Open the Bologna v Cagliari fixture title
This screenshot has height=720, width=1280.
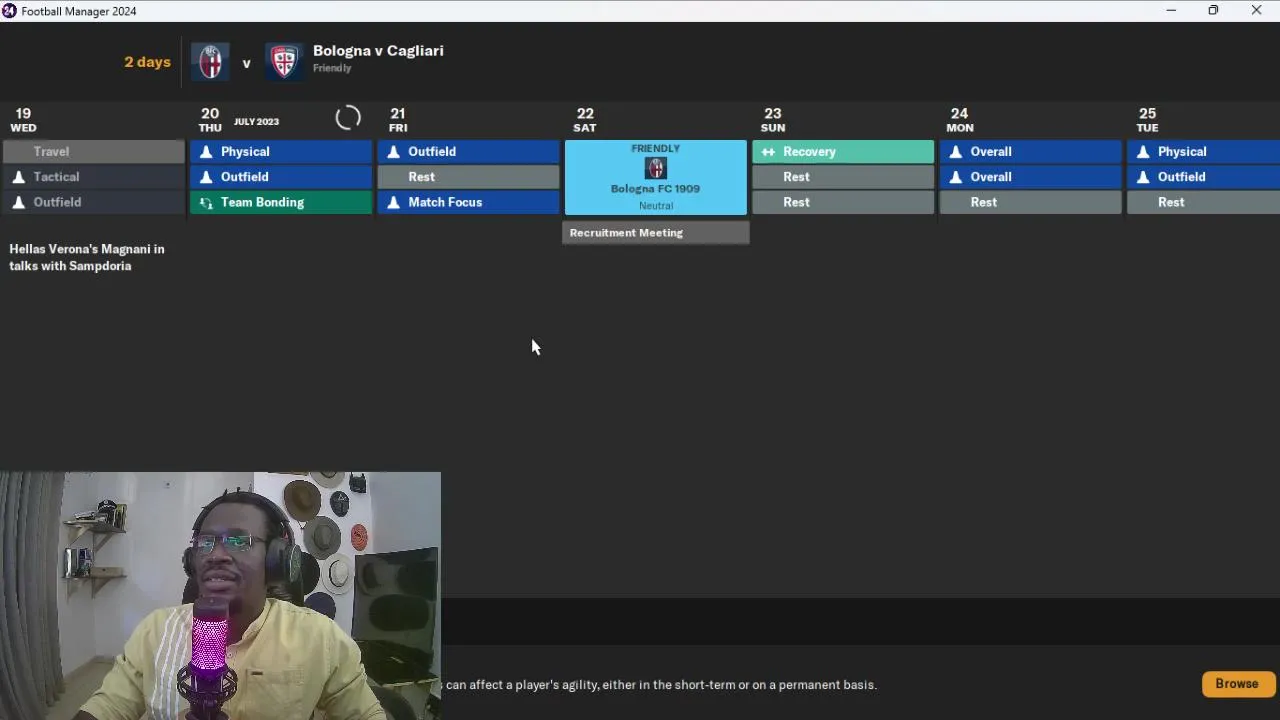[x=378, y=51]
